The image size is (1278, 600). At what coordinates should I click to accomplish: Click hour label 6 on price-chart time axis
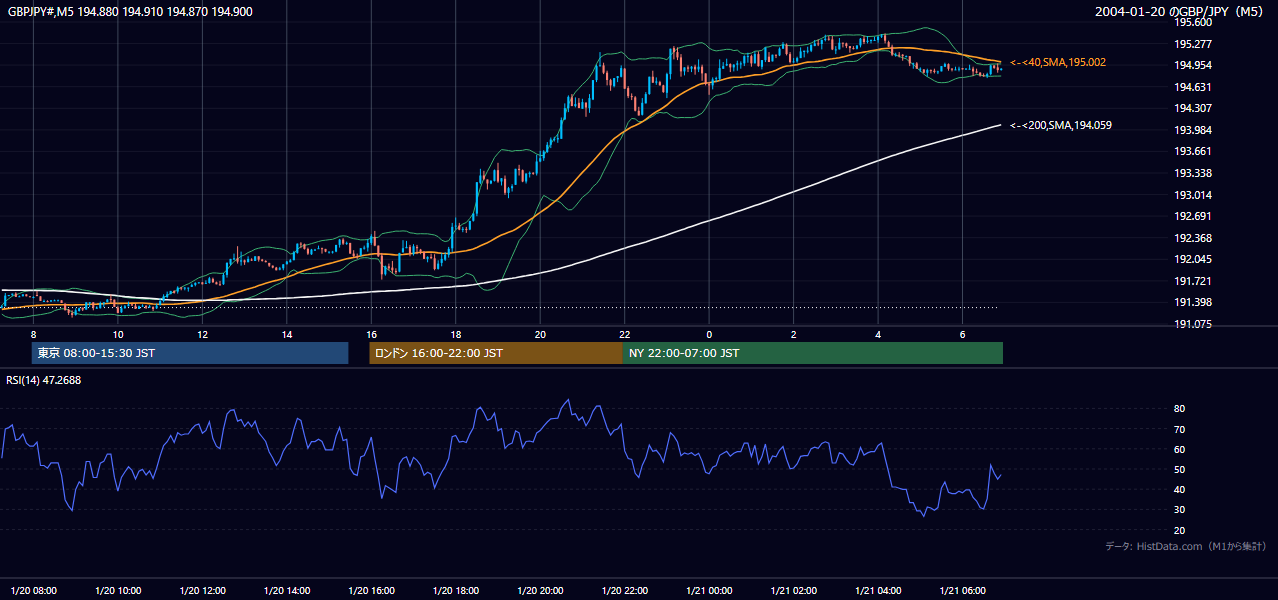962,334
